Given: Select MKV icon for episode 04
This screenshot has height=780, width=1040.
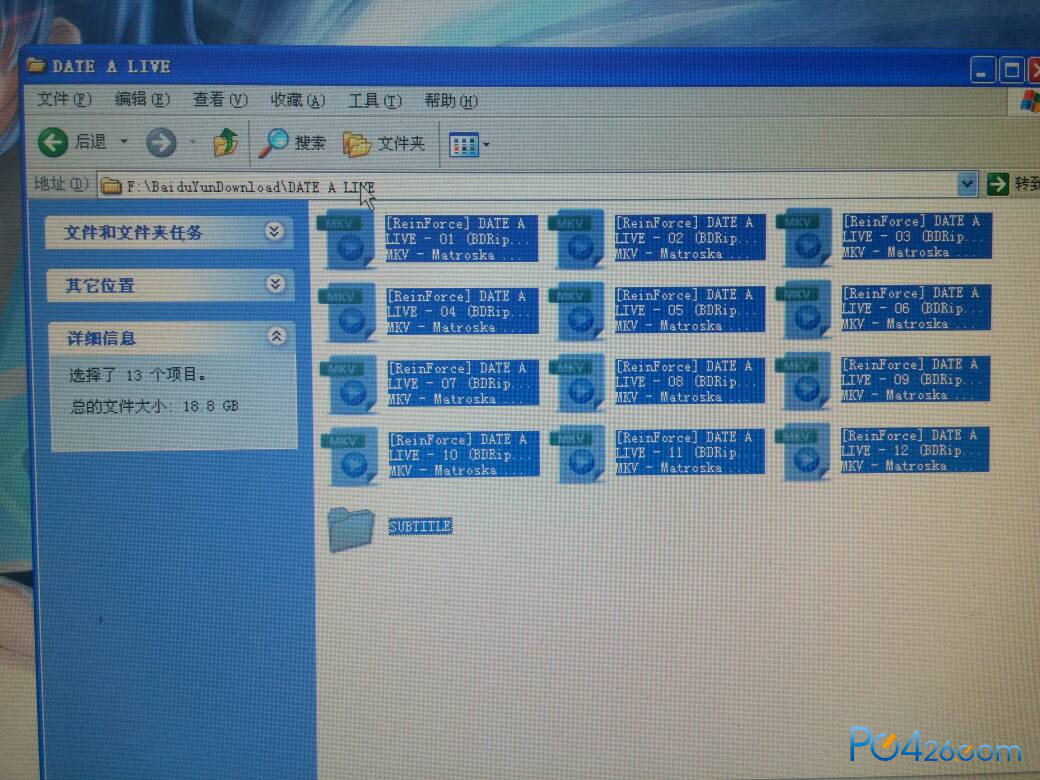Looking at the screenshot, I should tap(348, 312).
